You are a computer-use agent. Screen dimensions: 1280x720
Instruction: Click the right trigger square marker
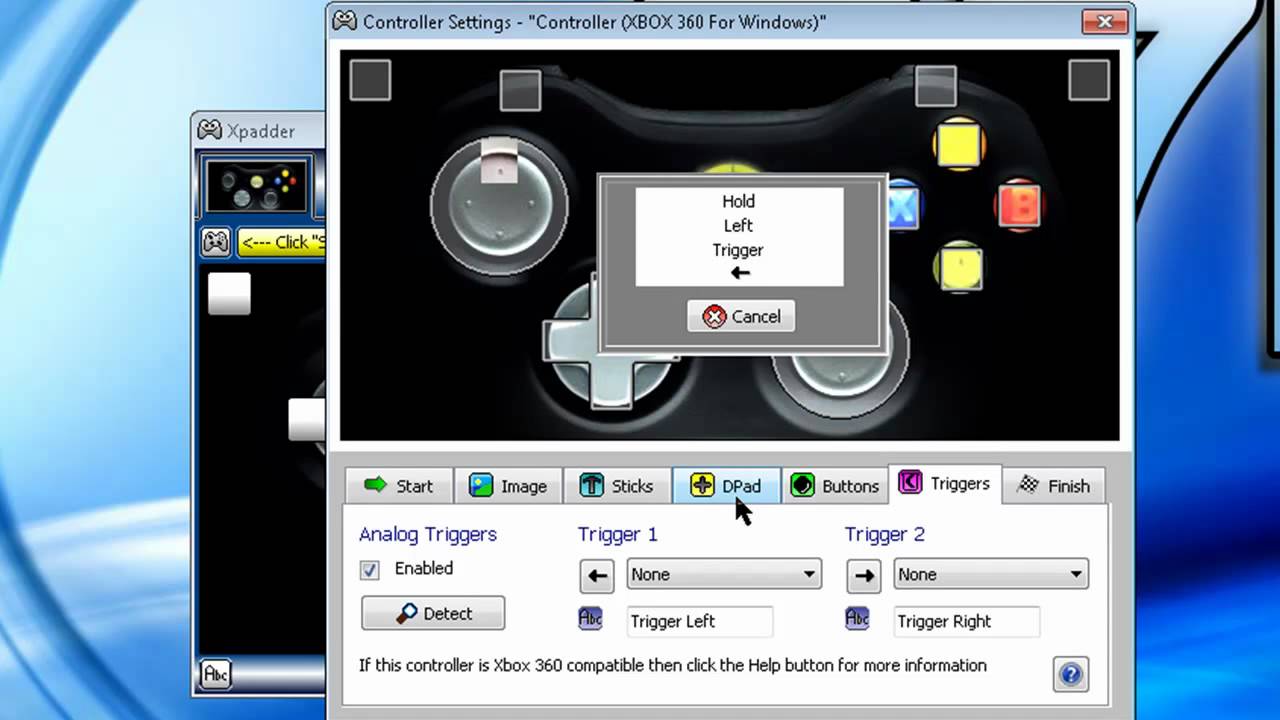point(1089,80)
